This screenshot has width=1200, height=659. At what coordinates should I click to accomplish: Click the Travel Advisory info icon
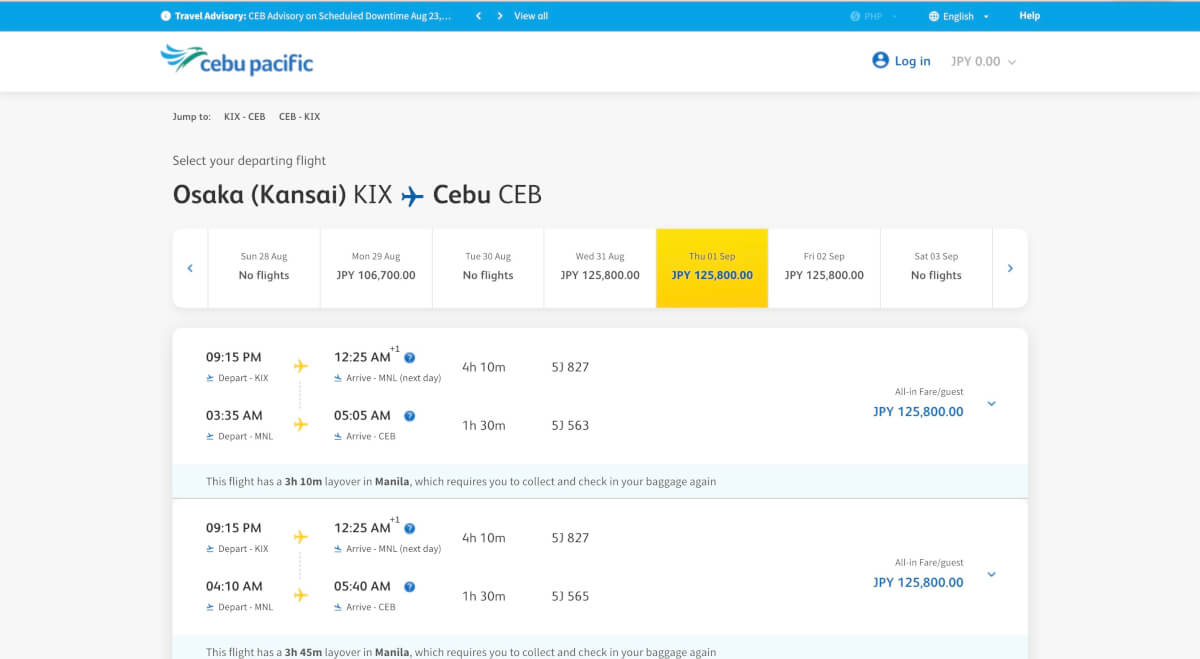(165, 16)
